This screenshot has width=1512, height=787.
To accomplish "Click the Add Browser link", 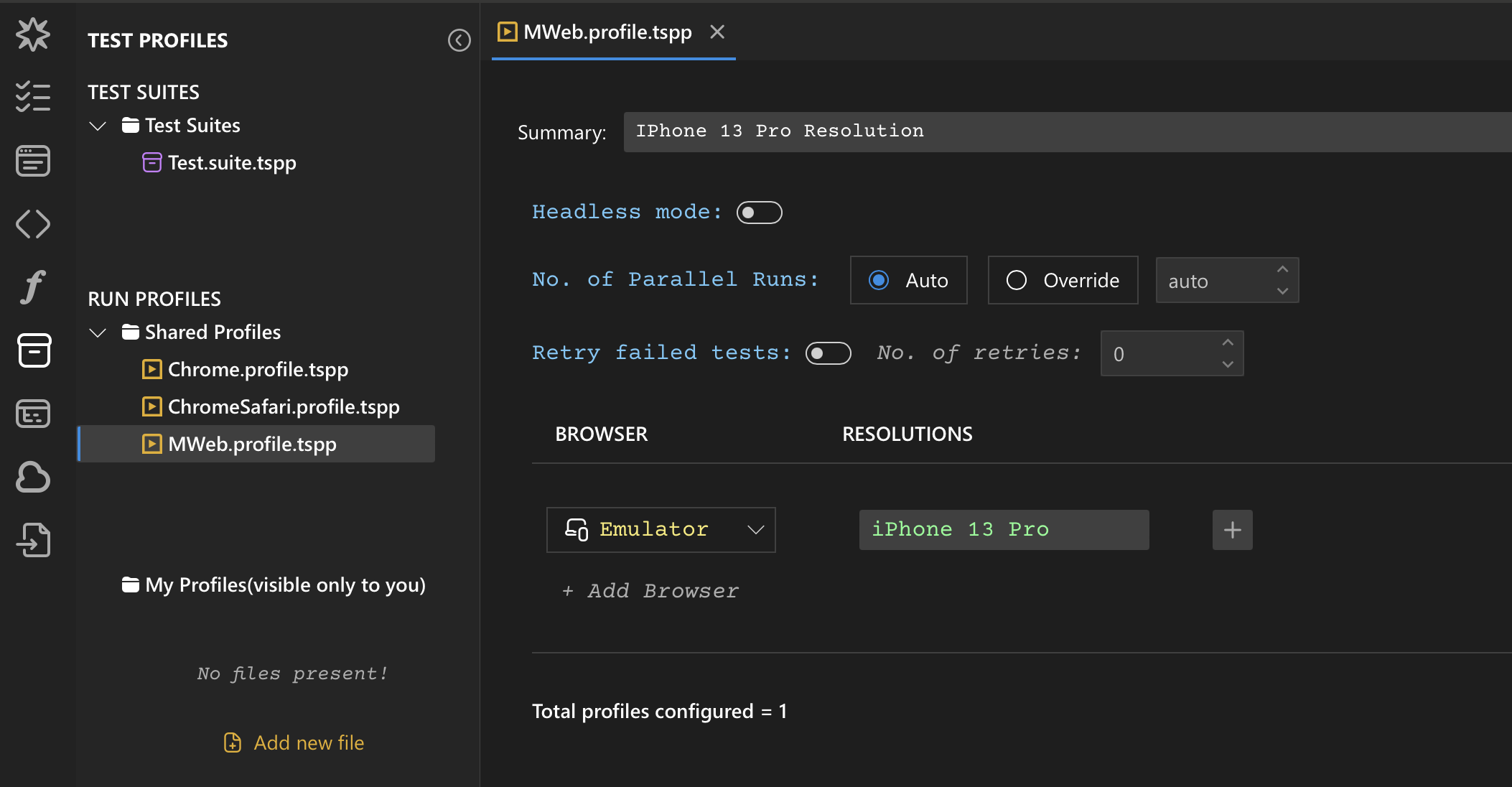I will tap(650, 590).
